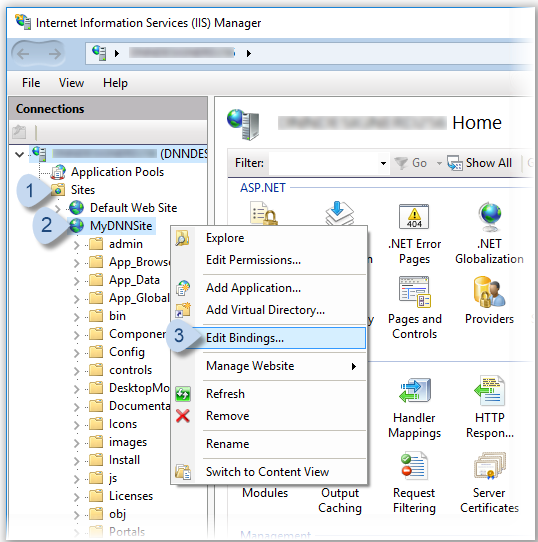Click the Back navigation arrow
The image size is (538, 542).
click(x=23, y=54)
